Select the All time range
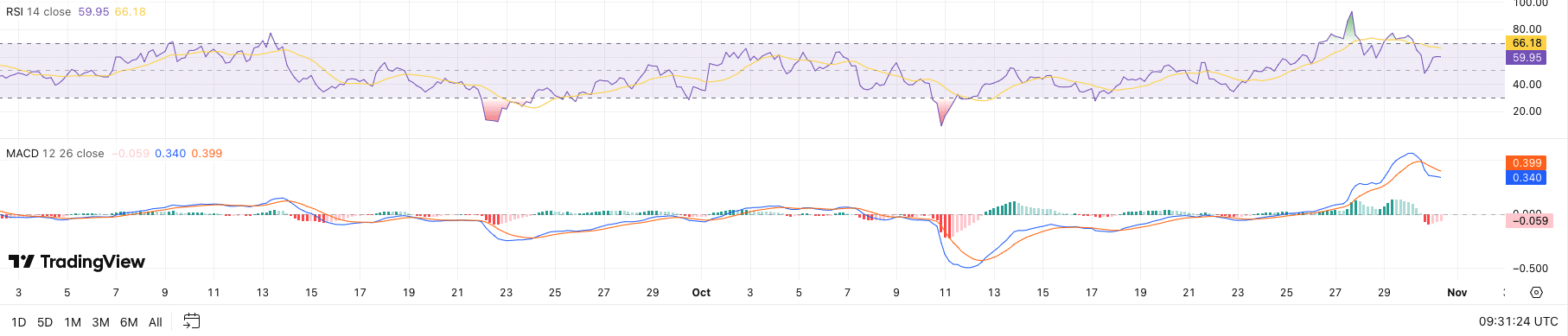 point(156,322)
